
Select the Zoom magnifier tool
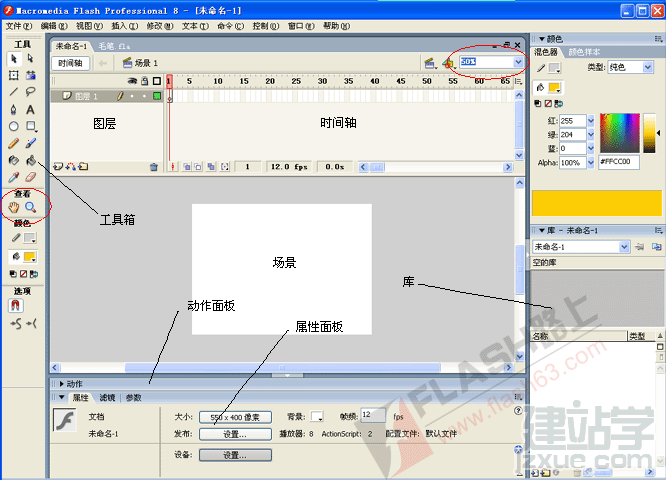coord(30,207)
